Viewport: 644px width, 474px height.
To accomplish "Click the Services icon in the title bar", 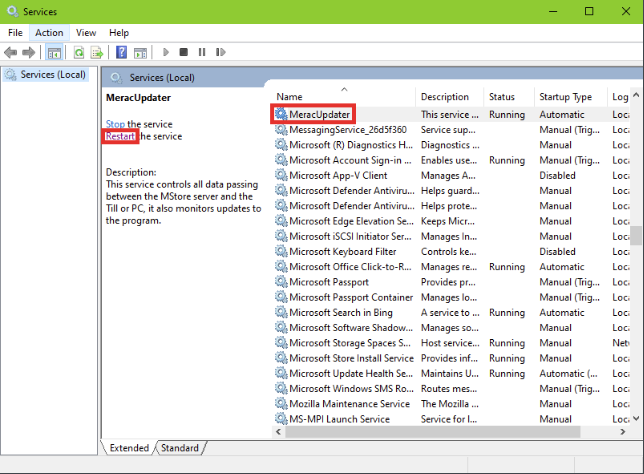I will (x=12, y=11).
